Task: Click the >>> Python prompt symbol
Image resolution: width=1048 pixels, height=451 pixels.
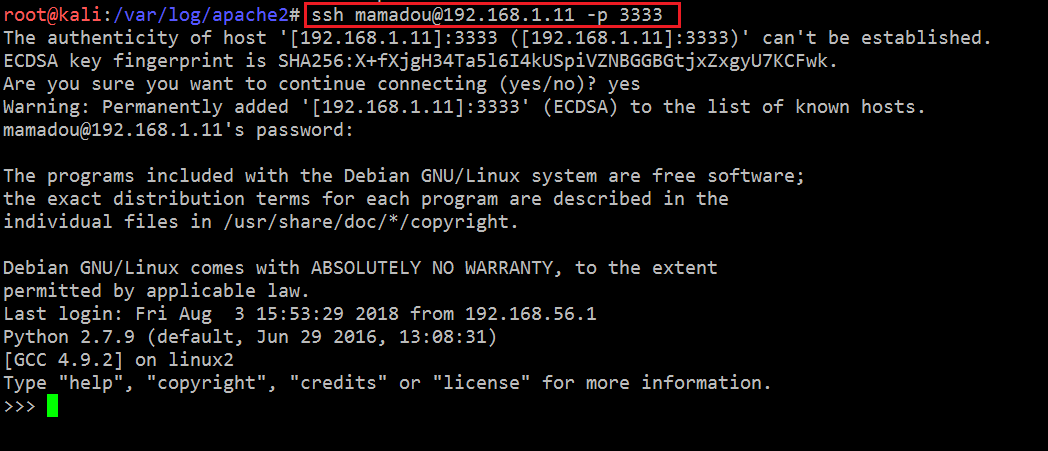Action: [19, 406]
